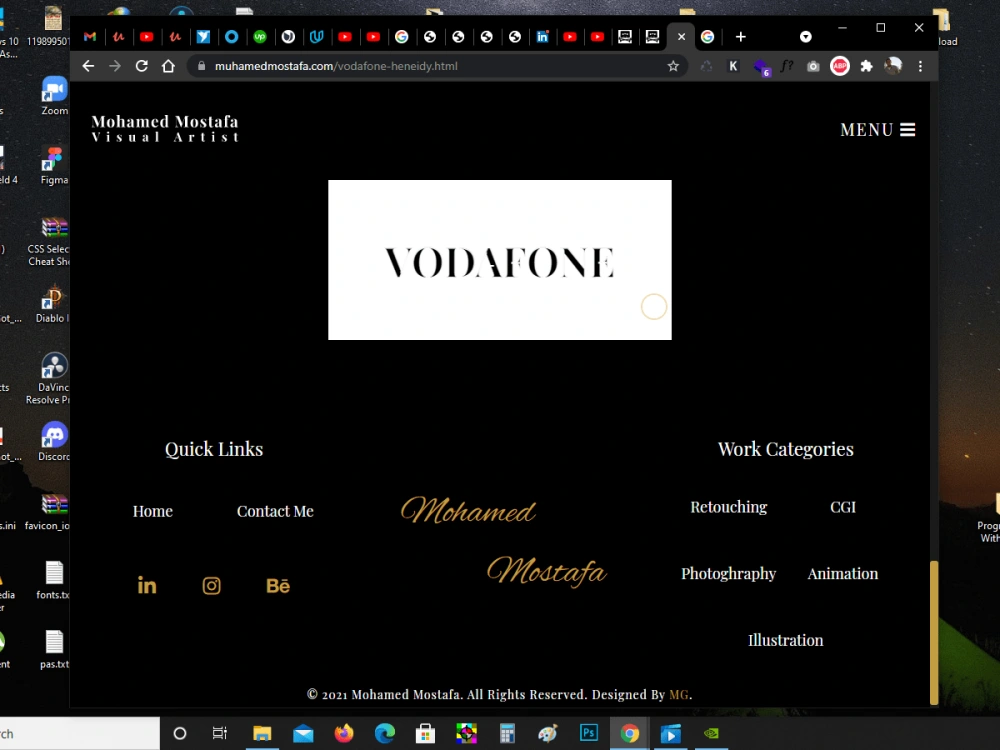Open the Mail app from the taskbar

coord(303,733)
